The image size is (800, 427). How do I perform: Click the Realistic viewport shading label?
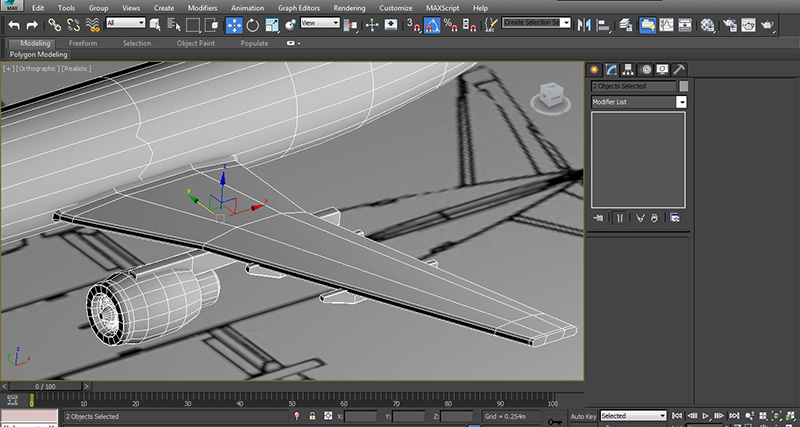[77, 68]
